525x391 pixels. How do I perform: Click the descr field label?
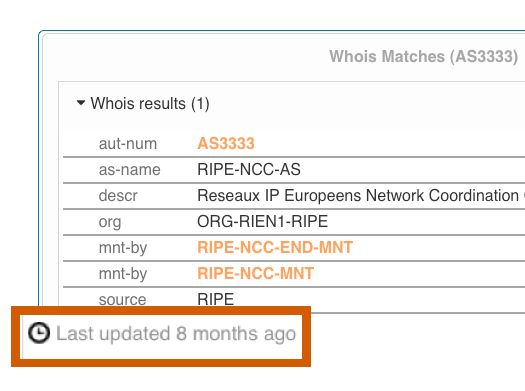click(x=118, y=196)
